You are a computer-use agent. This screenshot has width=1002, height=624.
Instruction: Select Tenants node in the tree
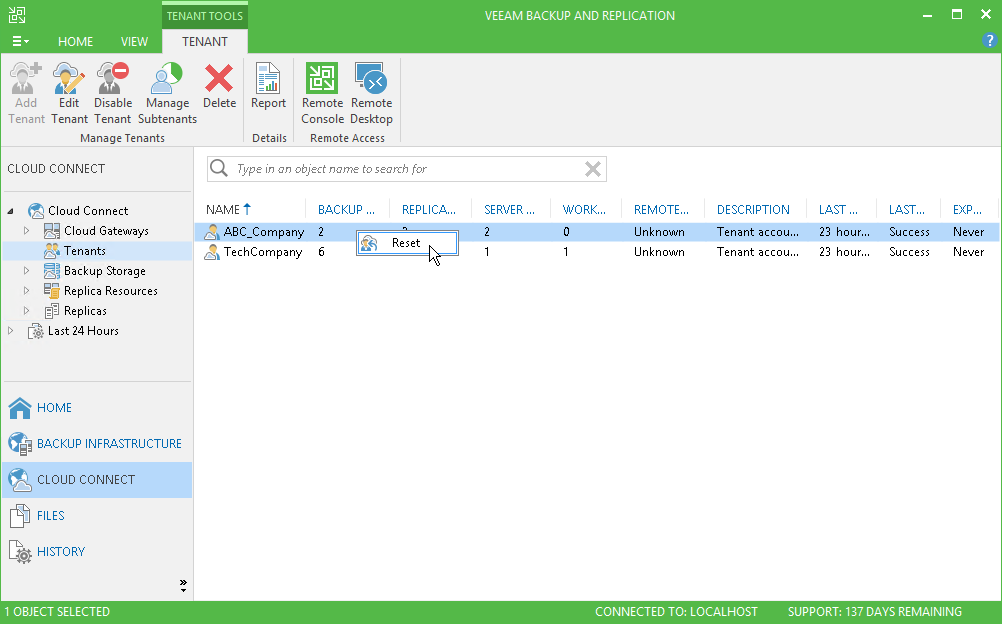84,251
